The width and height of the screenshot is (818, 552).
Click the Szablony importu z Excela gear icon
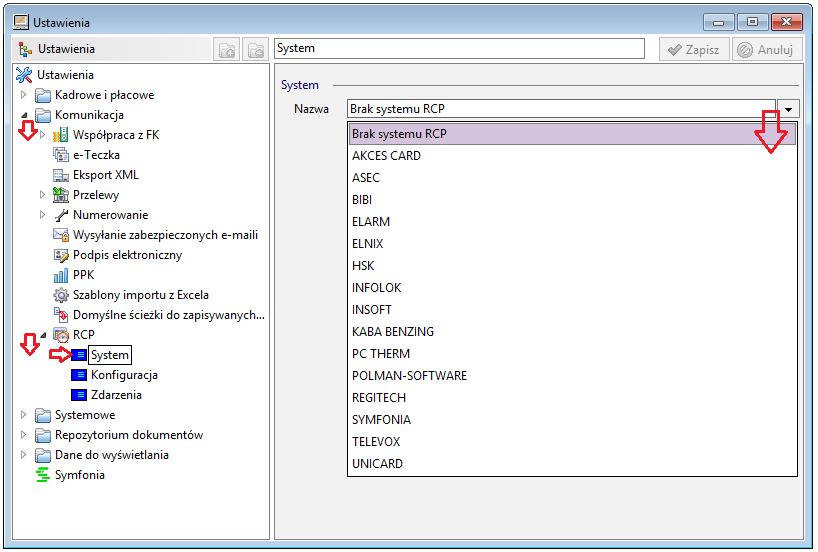point(61,295)
